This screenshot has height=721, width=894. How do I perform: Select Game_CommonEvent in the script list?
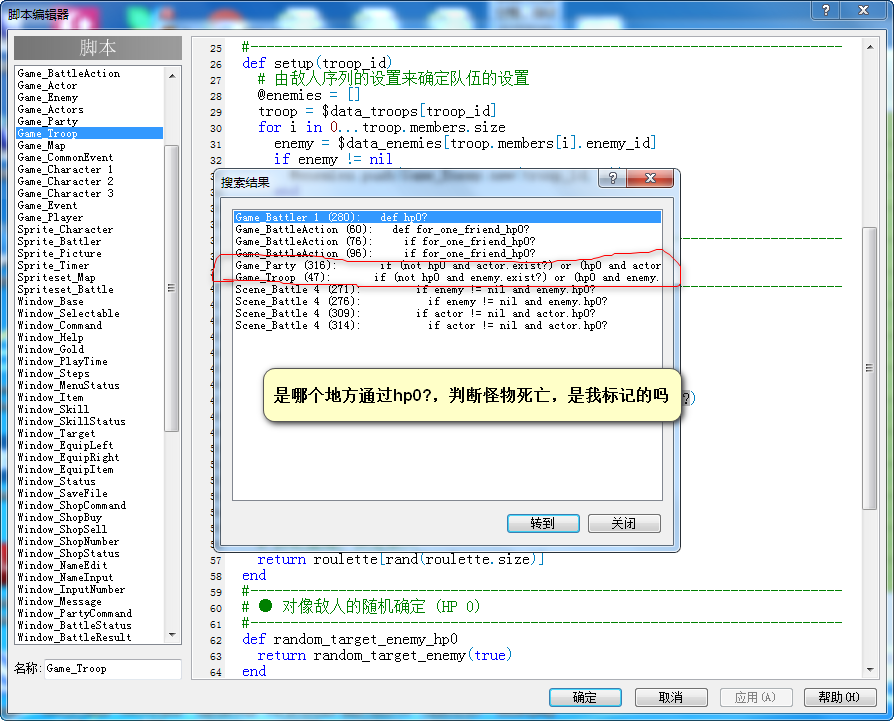click(x=66, y=157)
